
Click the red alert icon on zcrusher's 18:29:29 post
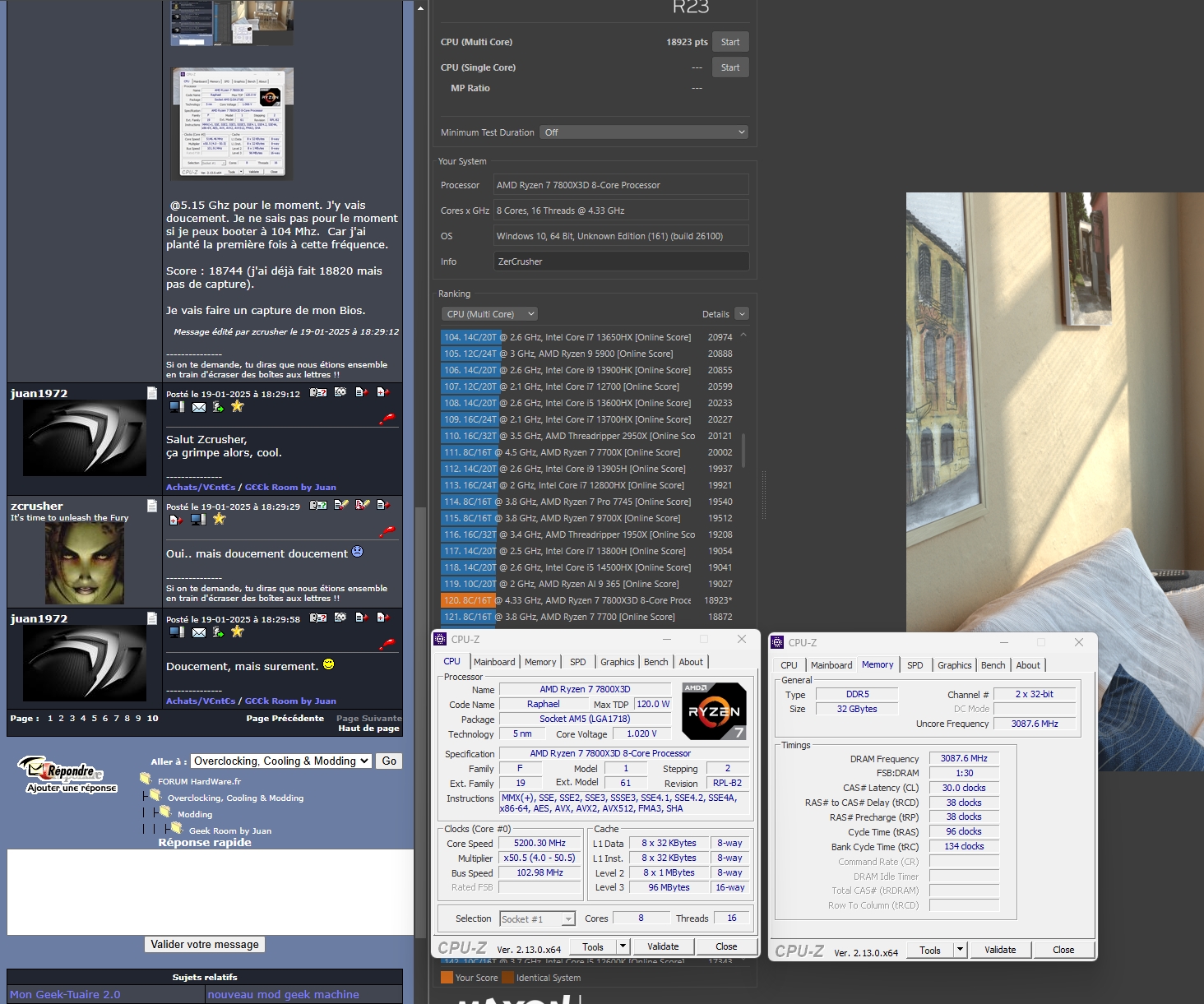(x=387, y=531)
